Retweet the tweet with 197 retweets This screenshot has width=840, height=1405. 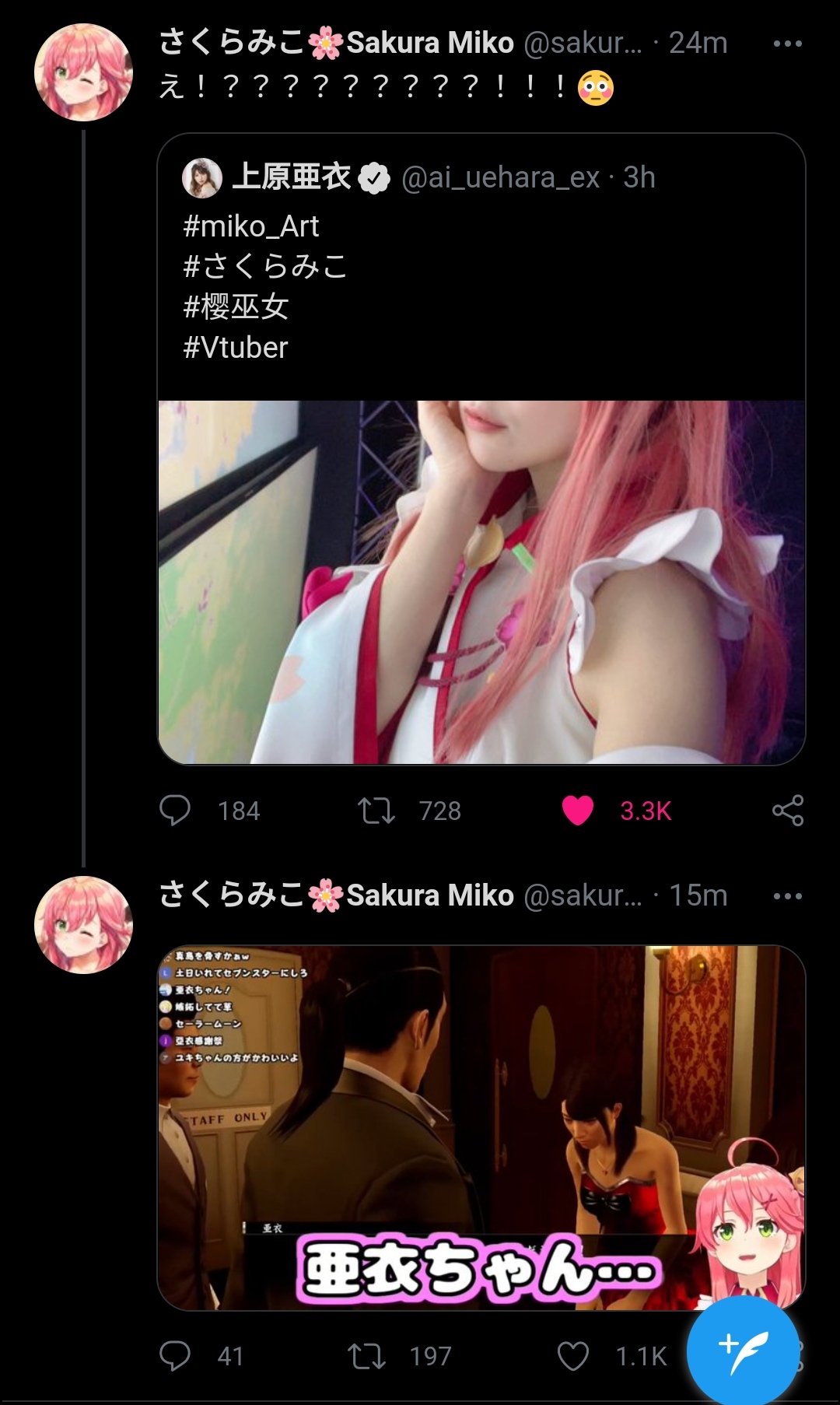(x=367, y=1356)
